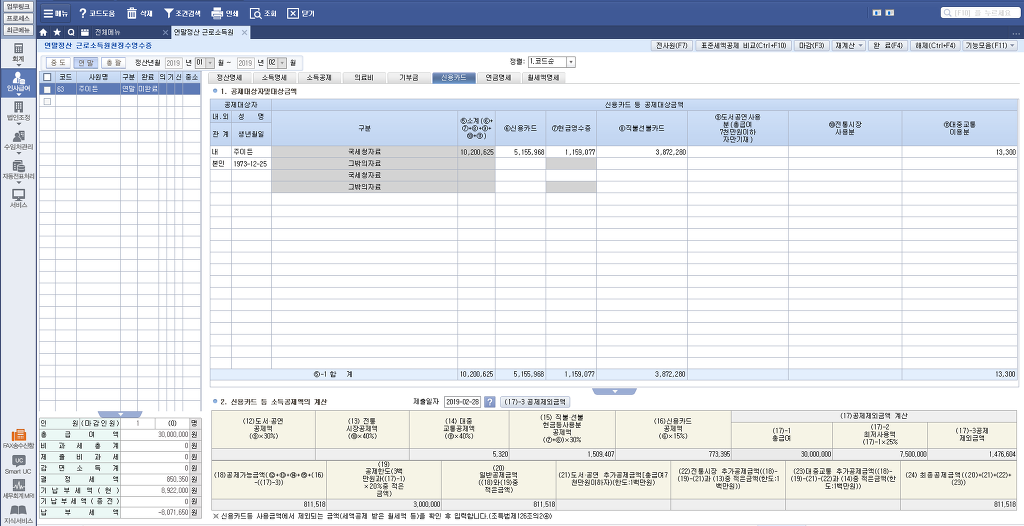Check the empty second row checkbox
This screenshot has width=1024, height=526.
[x=46, y=101]
